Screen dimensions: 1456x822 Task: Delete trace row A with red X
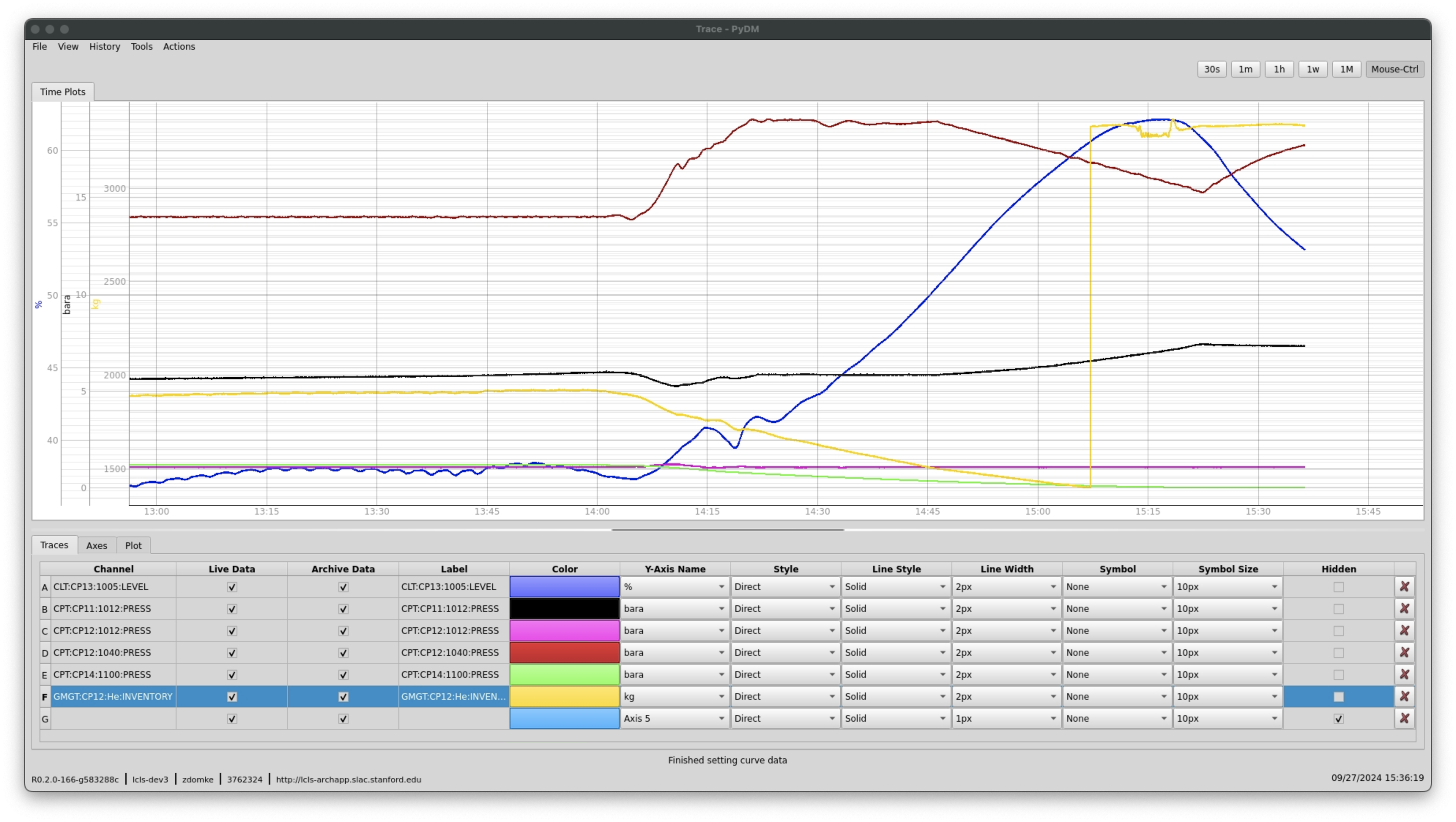point(1404,586)
